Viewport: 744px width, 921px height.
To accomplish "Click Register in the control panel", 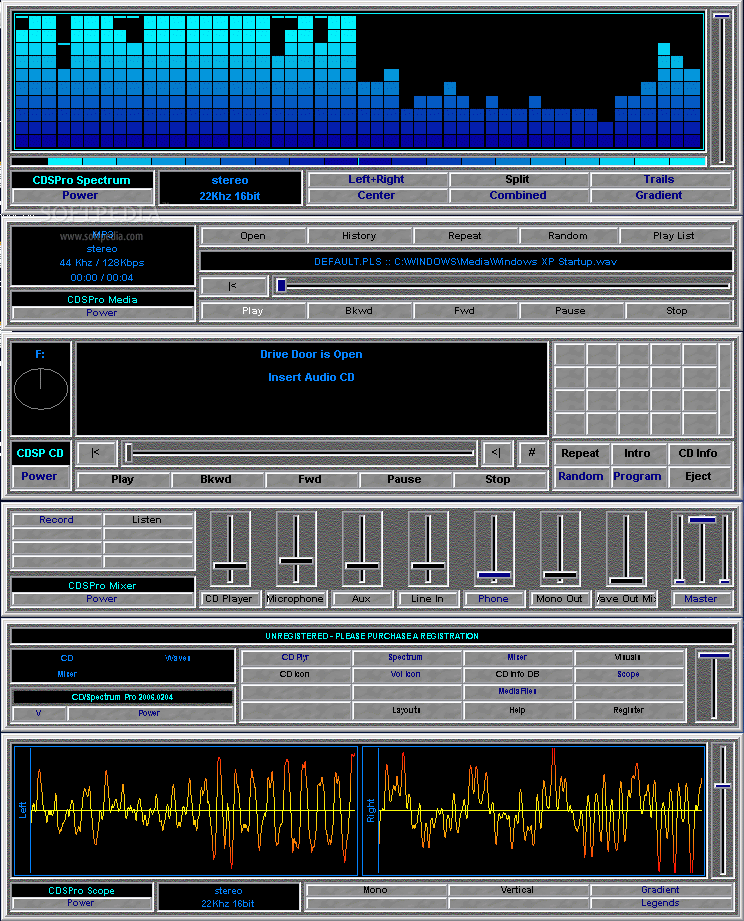I will (x=628, y=711).
